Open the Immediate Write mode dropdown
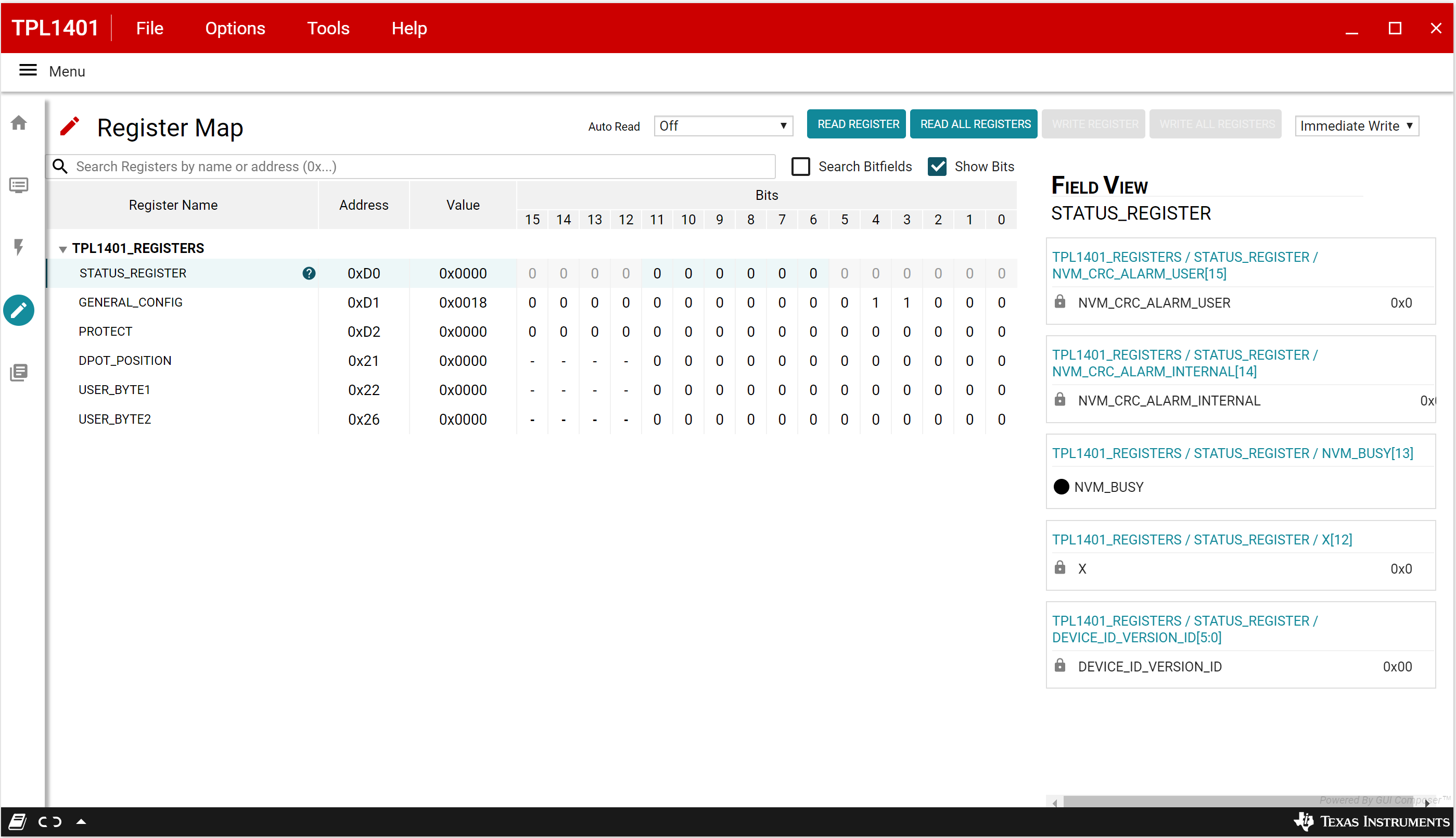The width and height of the screenshot is (1456, 838). point(1356,126)
